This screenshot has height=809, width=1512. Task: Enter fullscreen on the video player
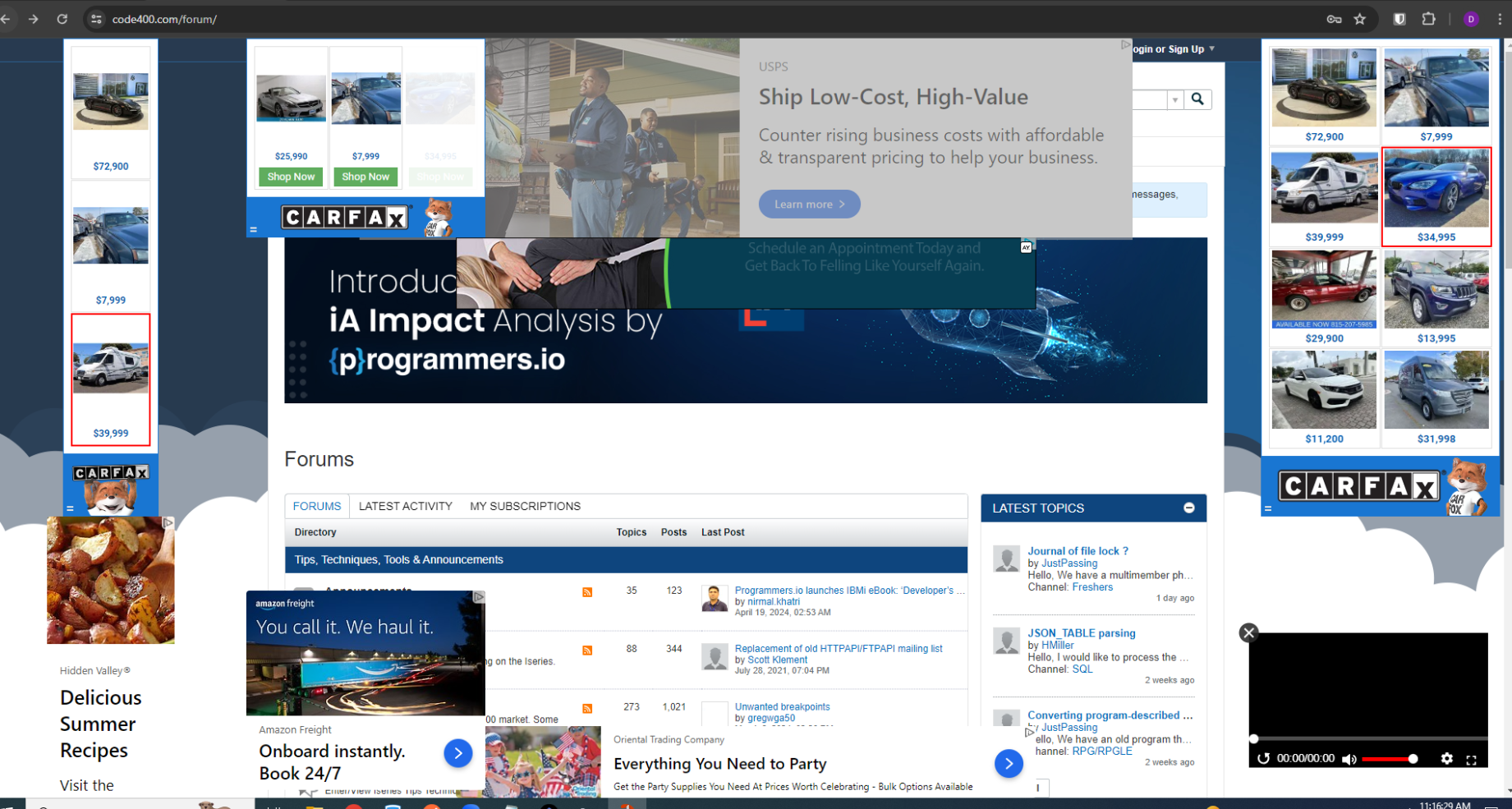pos(1471,760)
